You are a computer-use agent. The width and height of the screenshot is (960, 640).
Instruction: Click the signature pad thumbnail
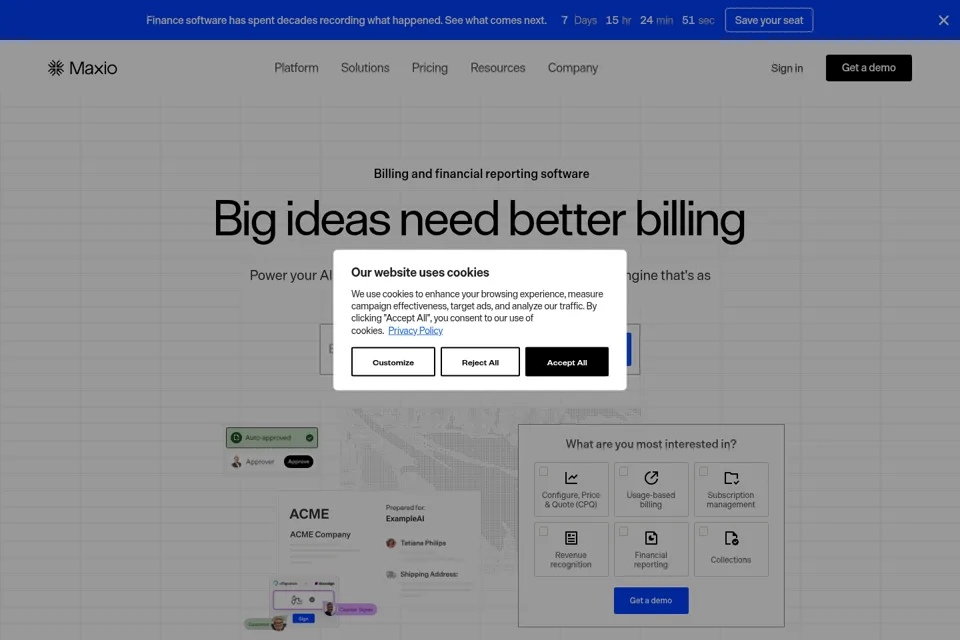(x=304, y=600)
